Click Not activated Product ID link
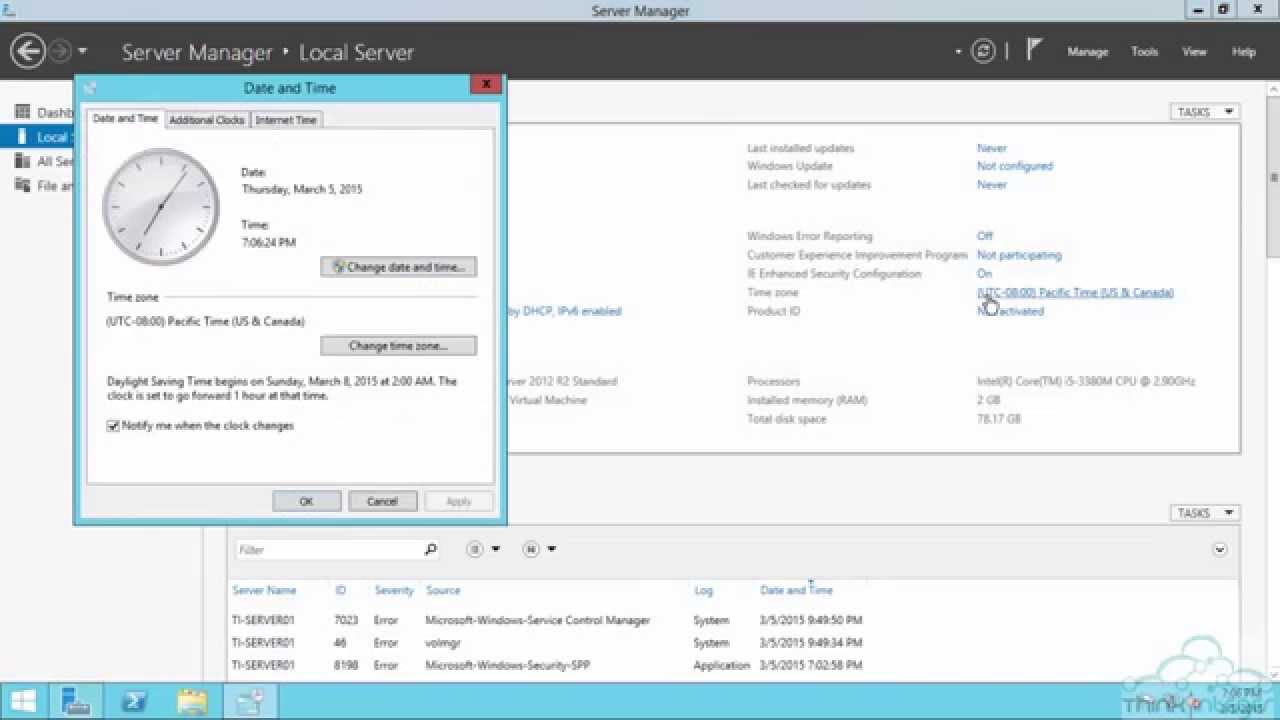Screen dimensions: 1280x720 click(x=1010, y=311)
